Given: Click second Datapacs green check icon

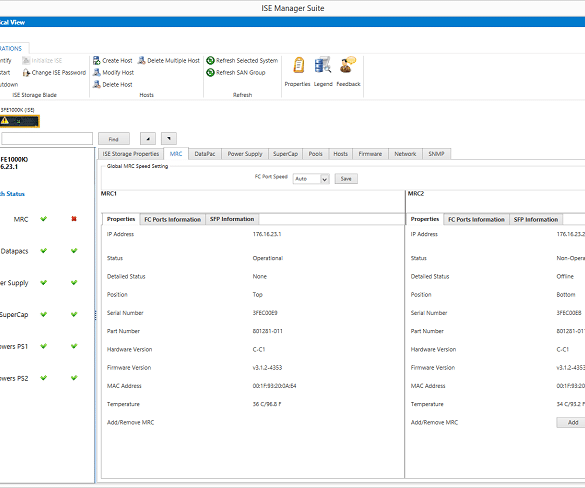Looking at the screenshot, I should (x=74, y=251).
